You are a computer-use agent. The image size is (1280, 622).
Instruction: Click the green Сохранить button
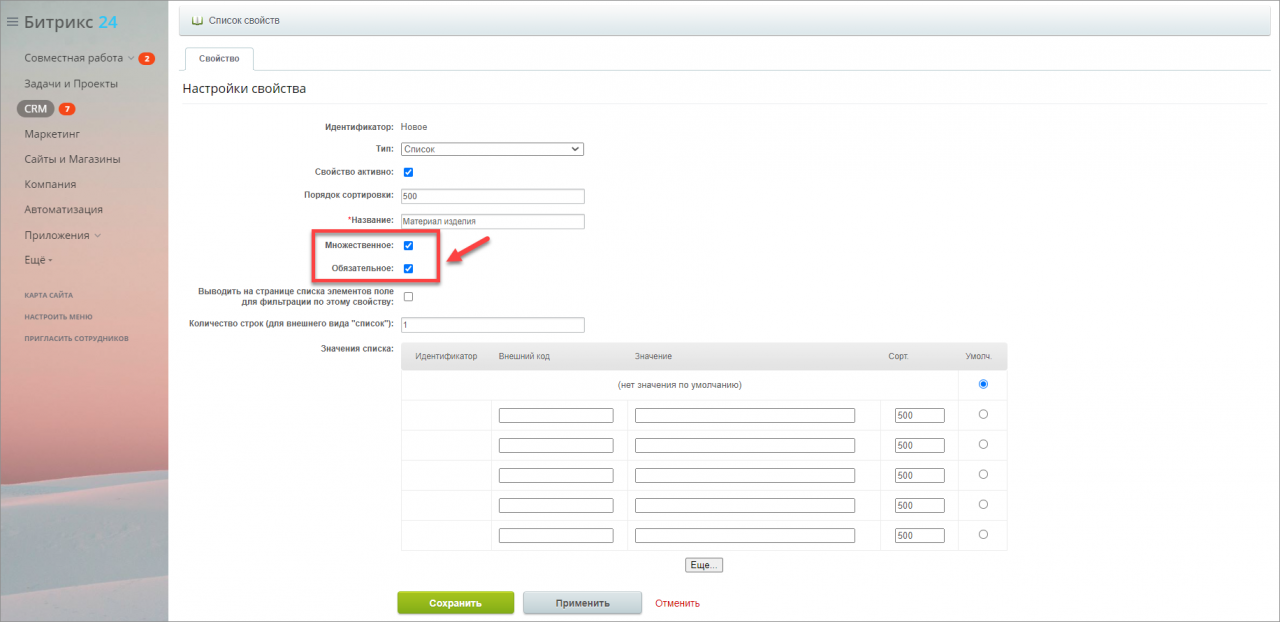455,603
